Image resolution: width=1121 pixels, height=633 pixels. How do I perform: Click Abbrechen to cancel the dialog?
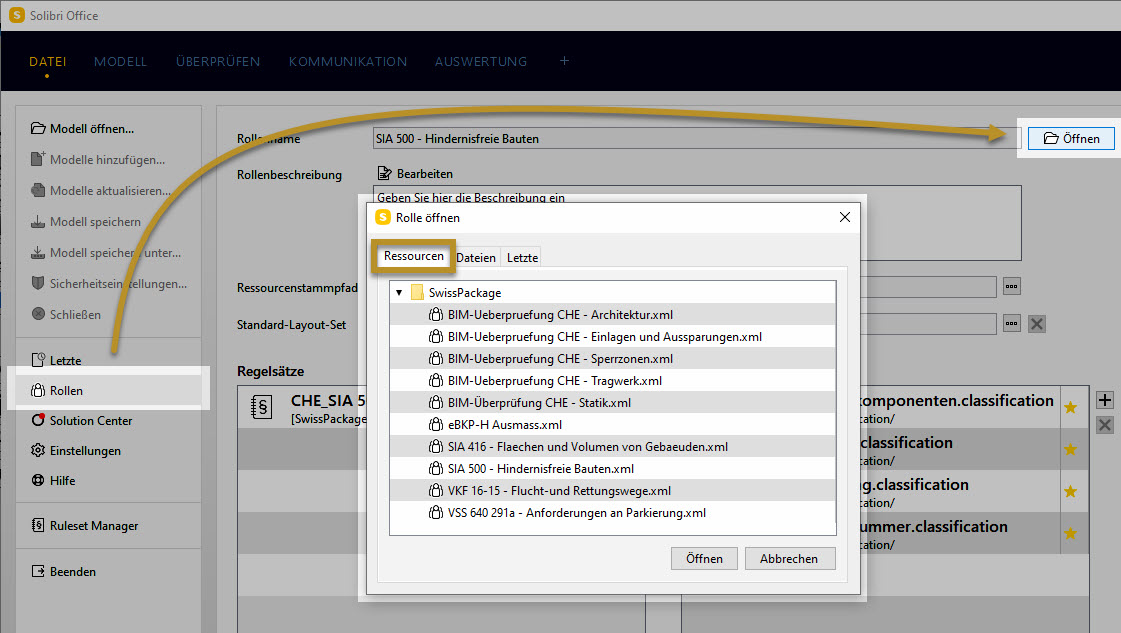click(789, 559)
